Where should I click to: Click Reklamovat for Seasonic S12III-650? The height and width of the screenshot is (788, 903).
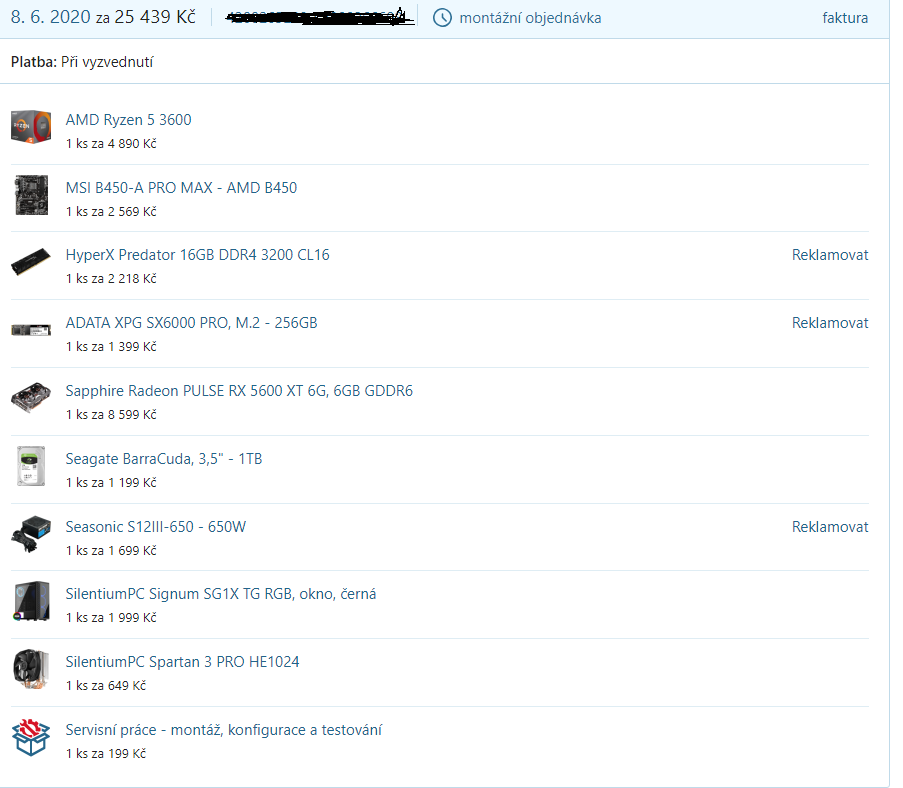(830, 527)
